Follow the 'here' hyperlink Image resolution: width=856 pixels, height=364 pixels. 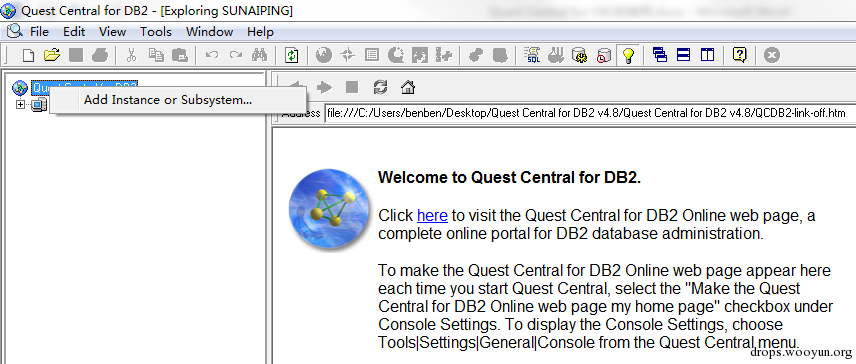[432, 216]
